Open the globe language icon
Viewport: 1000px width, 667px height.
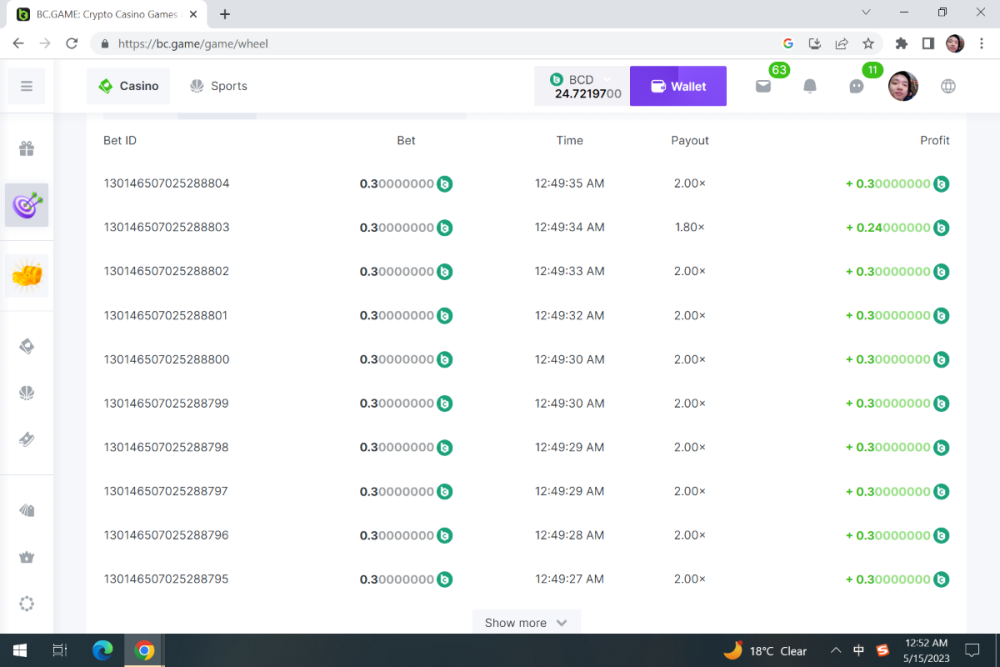coord(948,86)
